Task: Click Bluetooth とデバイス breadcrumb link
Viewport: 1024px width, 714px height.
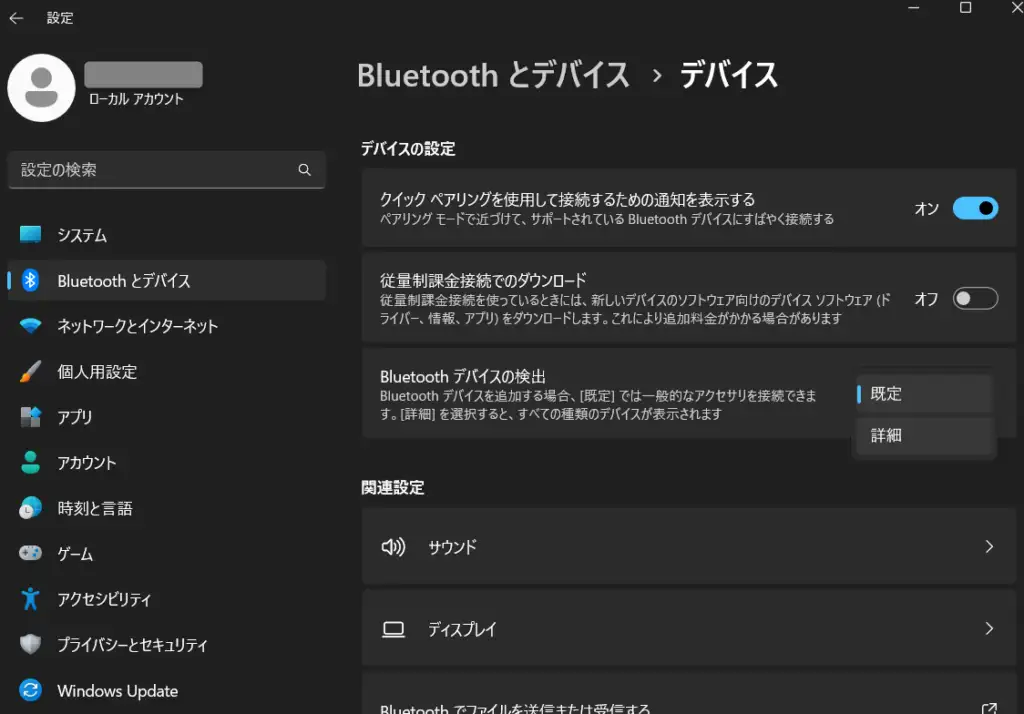Action: point(493,75)
